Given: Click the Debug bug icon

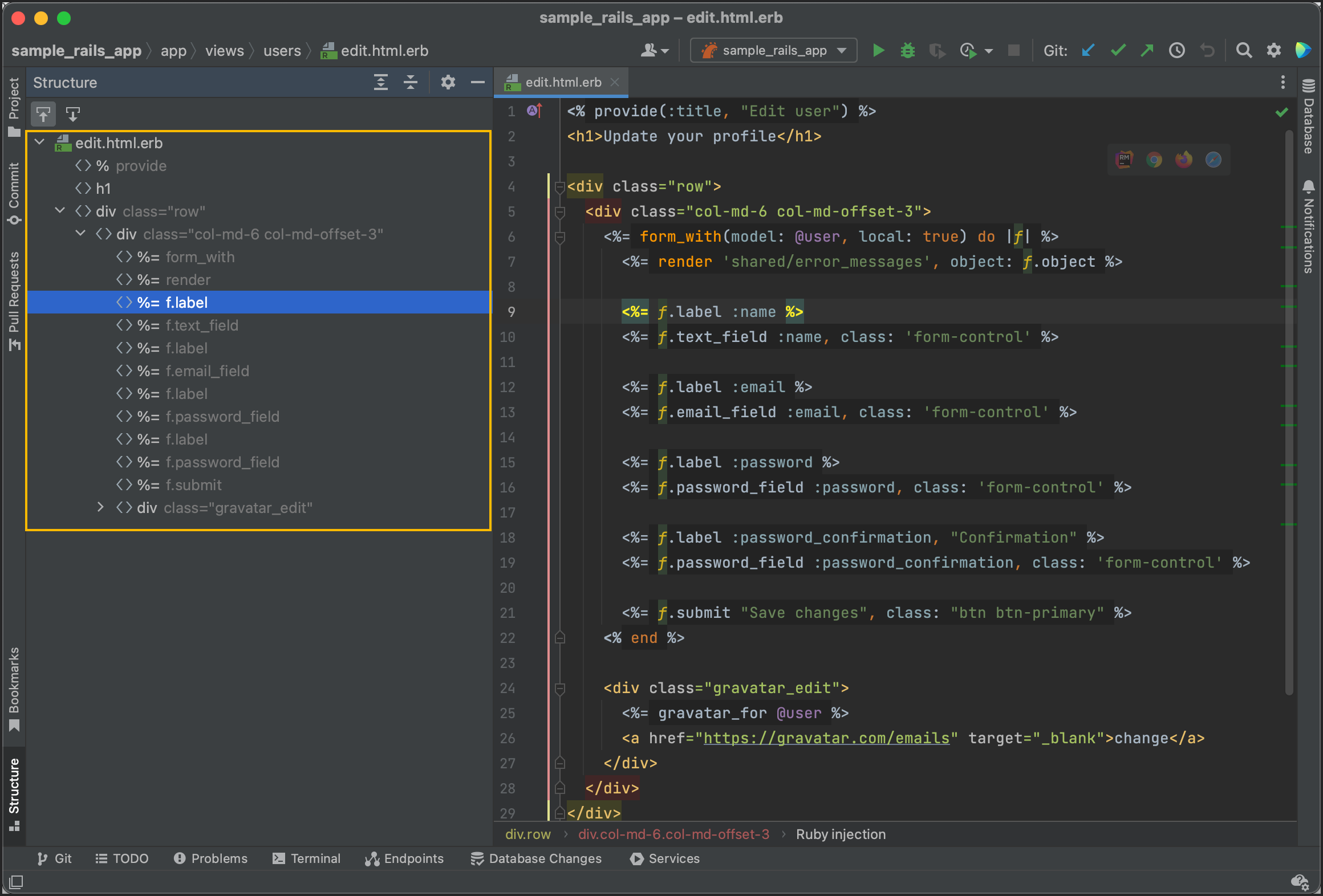Looking at the screenshot, I should pyautogui.click(x=907, y=51).
